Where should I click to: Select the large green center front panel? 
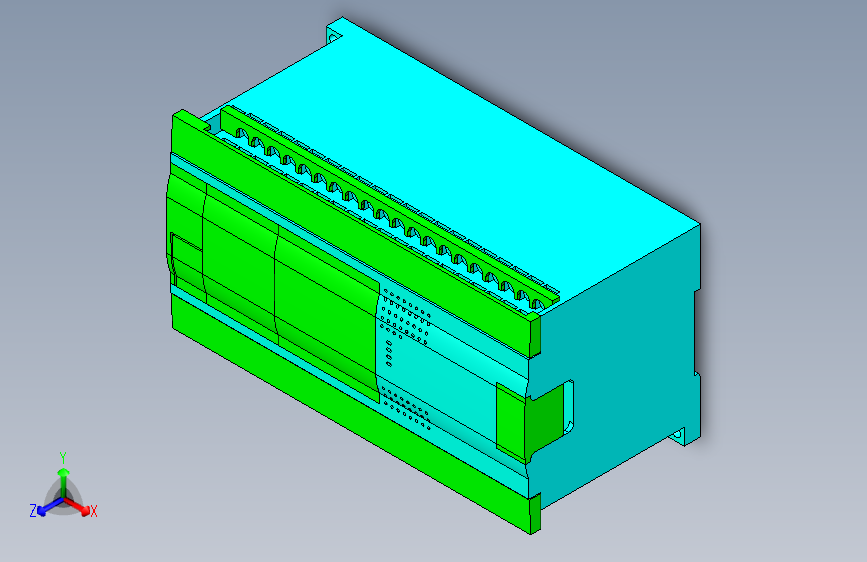(326, 313)
